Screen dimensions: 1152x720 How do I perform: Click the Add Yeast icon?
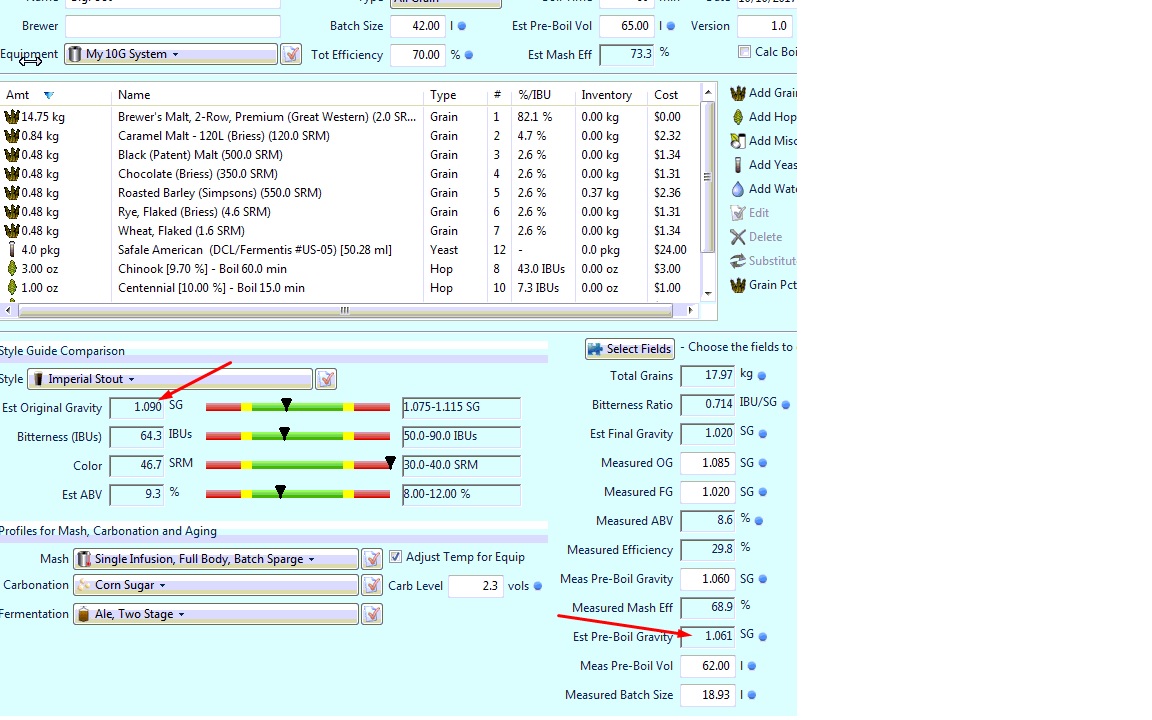(738, 165)
